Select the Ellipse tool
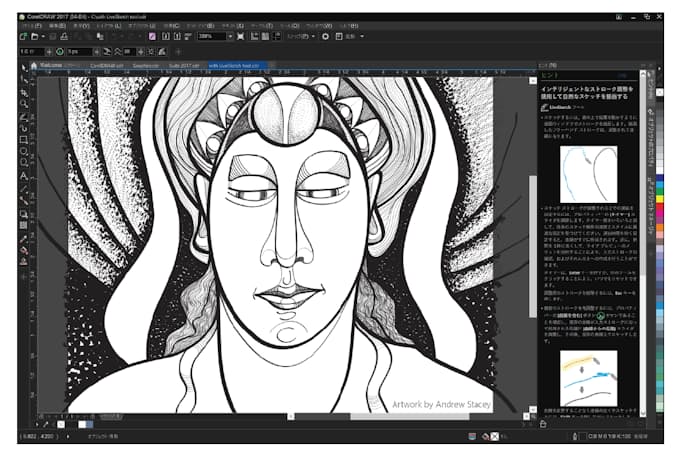This screenshot has width=680, height=463. point(24,151)
